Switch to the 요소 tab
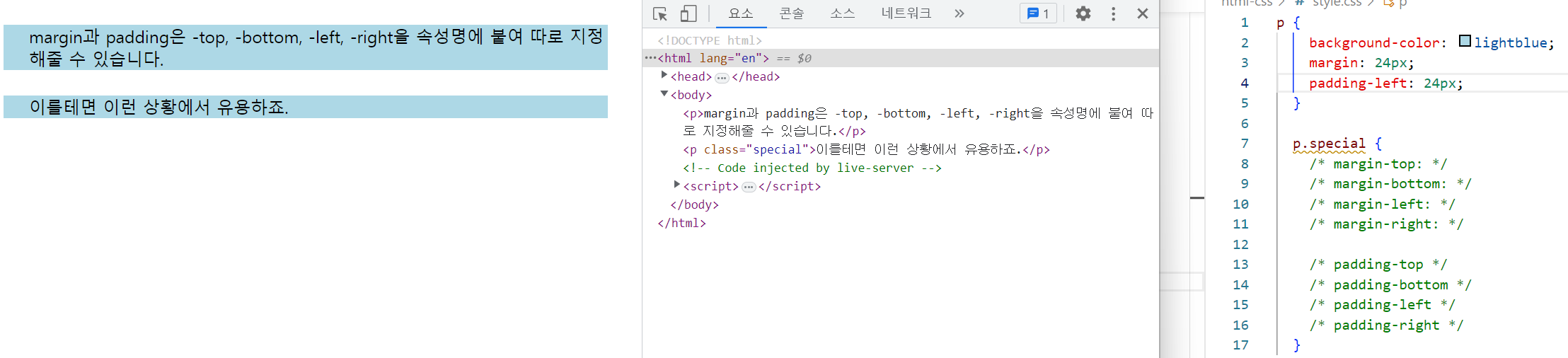Viewport: 1568px width, 358px height. 741,13
